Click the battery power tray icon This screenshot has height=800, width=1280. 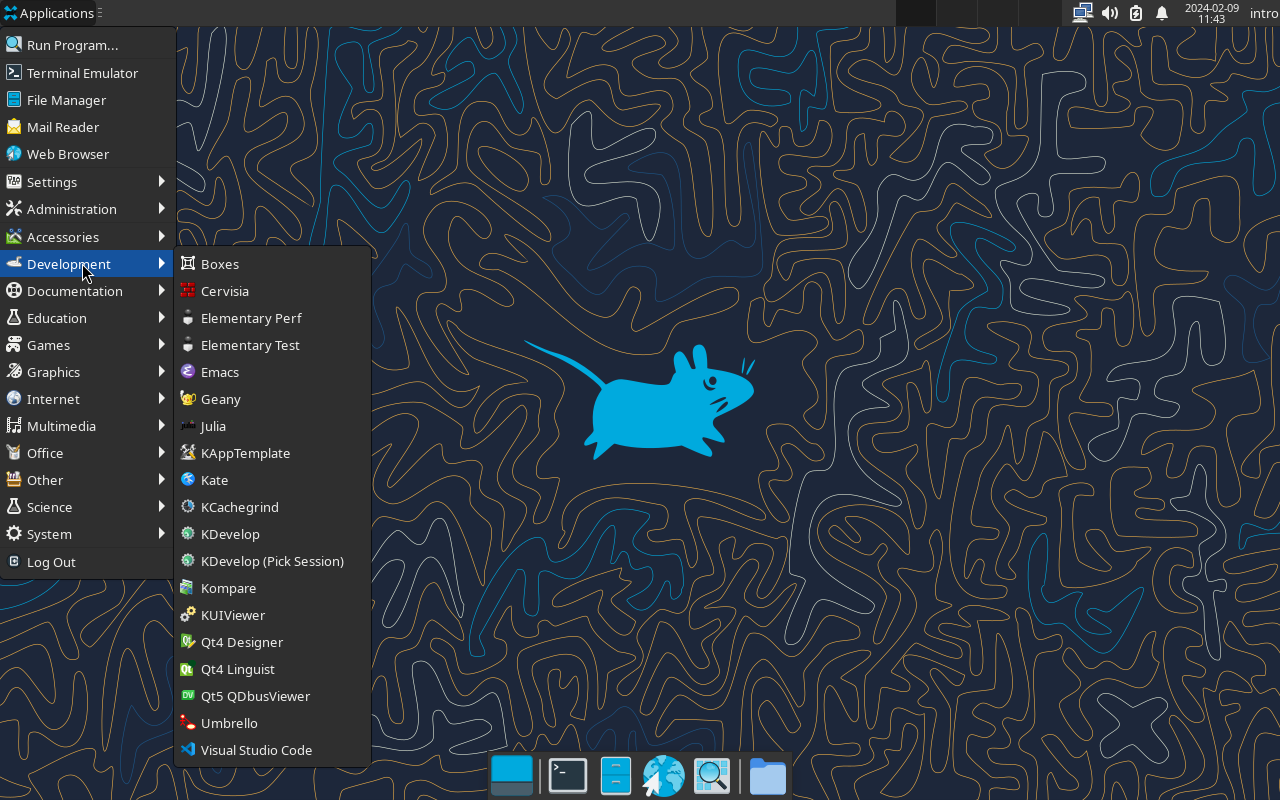tap(1136, 13)
